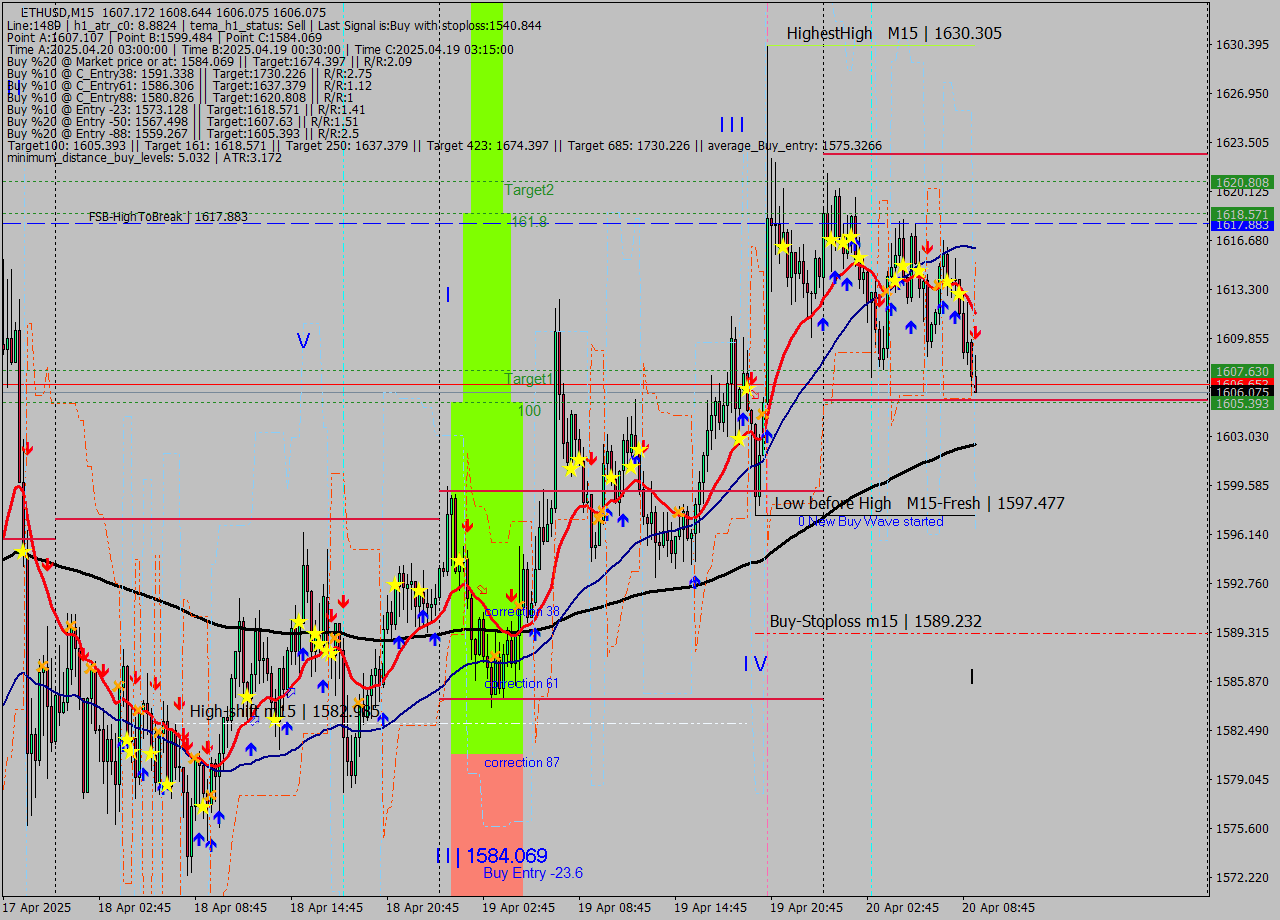
Task: Select the orange cross marker near correction 61
Action: tap(495, 656)
